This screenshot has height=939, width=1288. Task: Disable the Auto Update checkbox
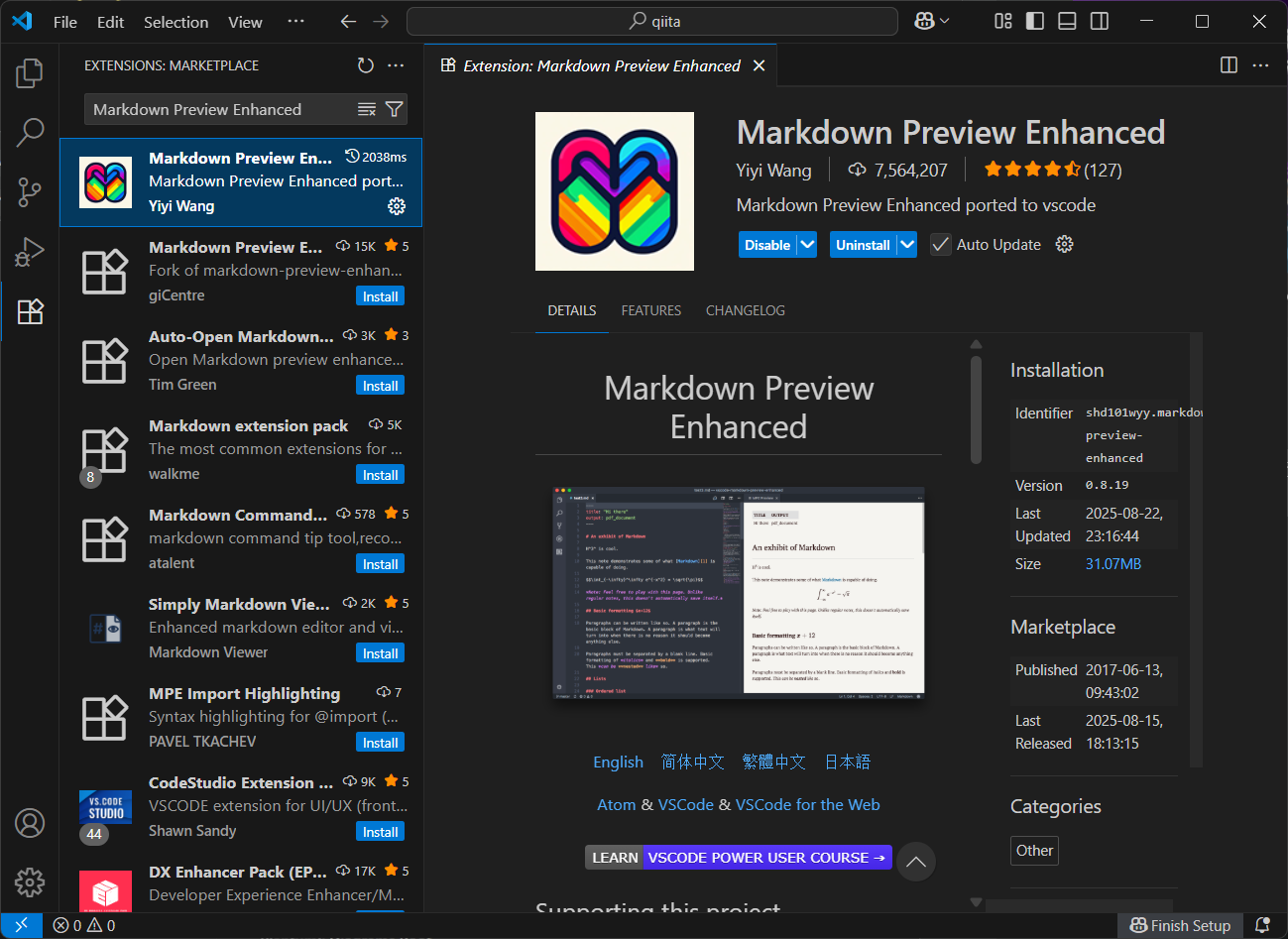tap(940, 244)
